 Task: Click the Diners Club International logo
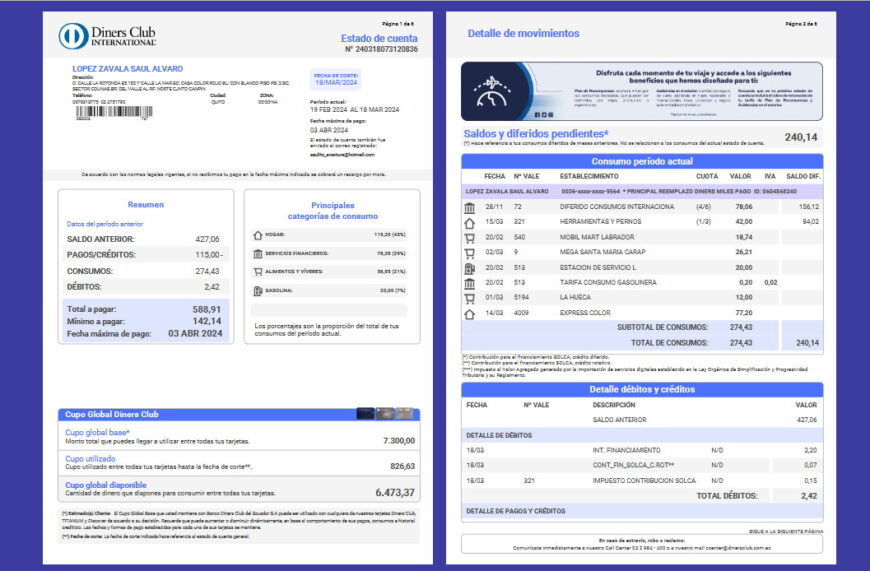107,36
